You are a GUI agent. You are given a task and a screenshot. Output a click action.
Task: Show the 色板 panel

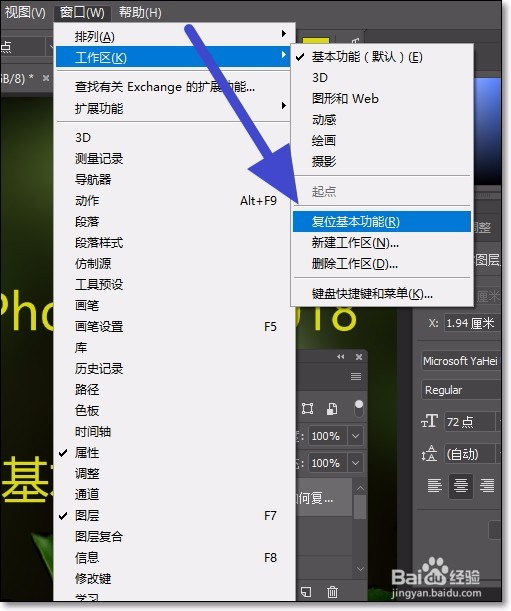[174, 411]
